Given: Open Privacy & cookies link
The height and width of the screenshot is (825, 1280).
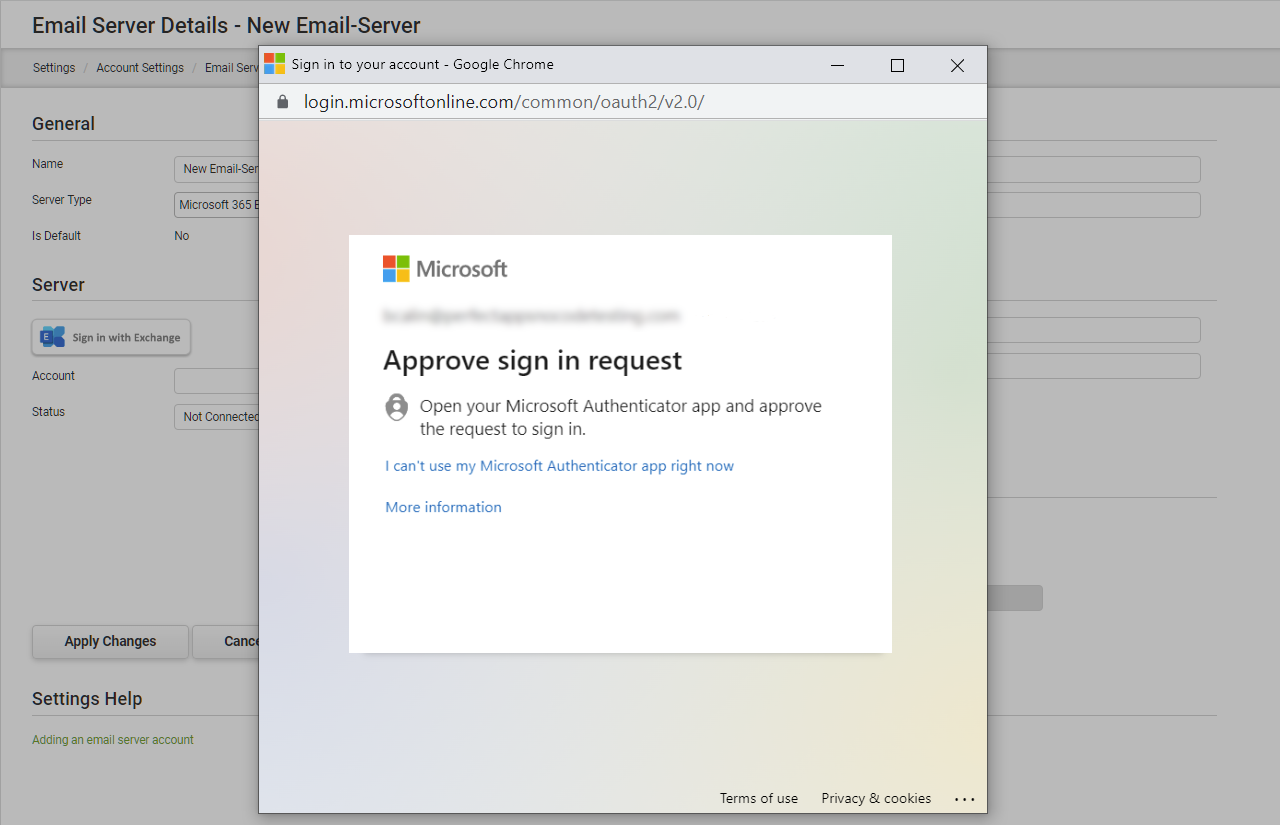Looking at the screenshot, I should (x=876, y=798).
